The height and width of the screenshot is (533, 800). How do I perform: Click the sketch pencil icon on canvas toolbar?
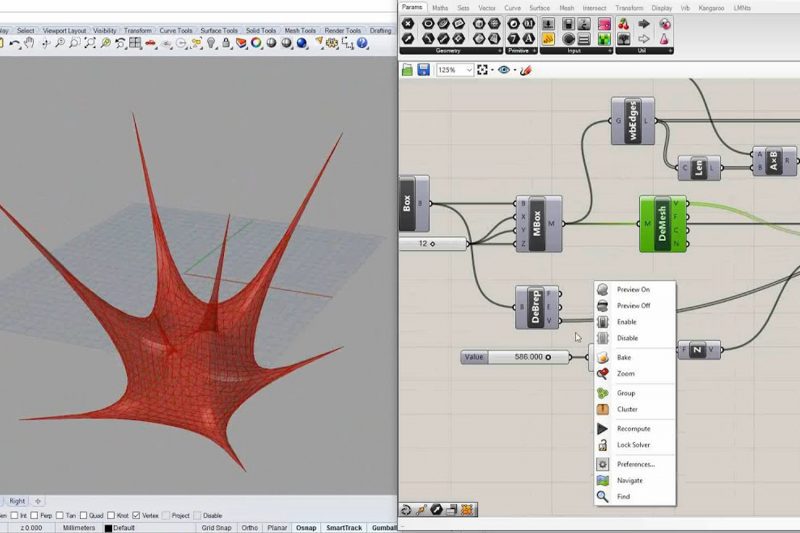[526, 70]
